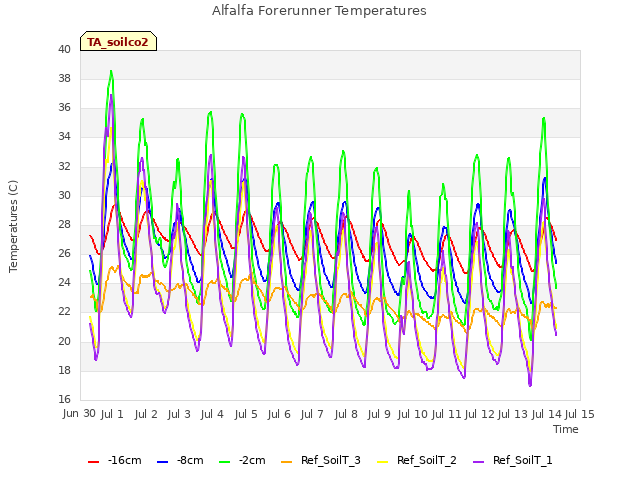Viewport: 640px width, 480px height.
Task: Click the Jul 7 x-axis tick label
Action: click(312, 414)
